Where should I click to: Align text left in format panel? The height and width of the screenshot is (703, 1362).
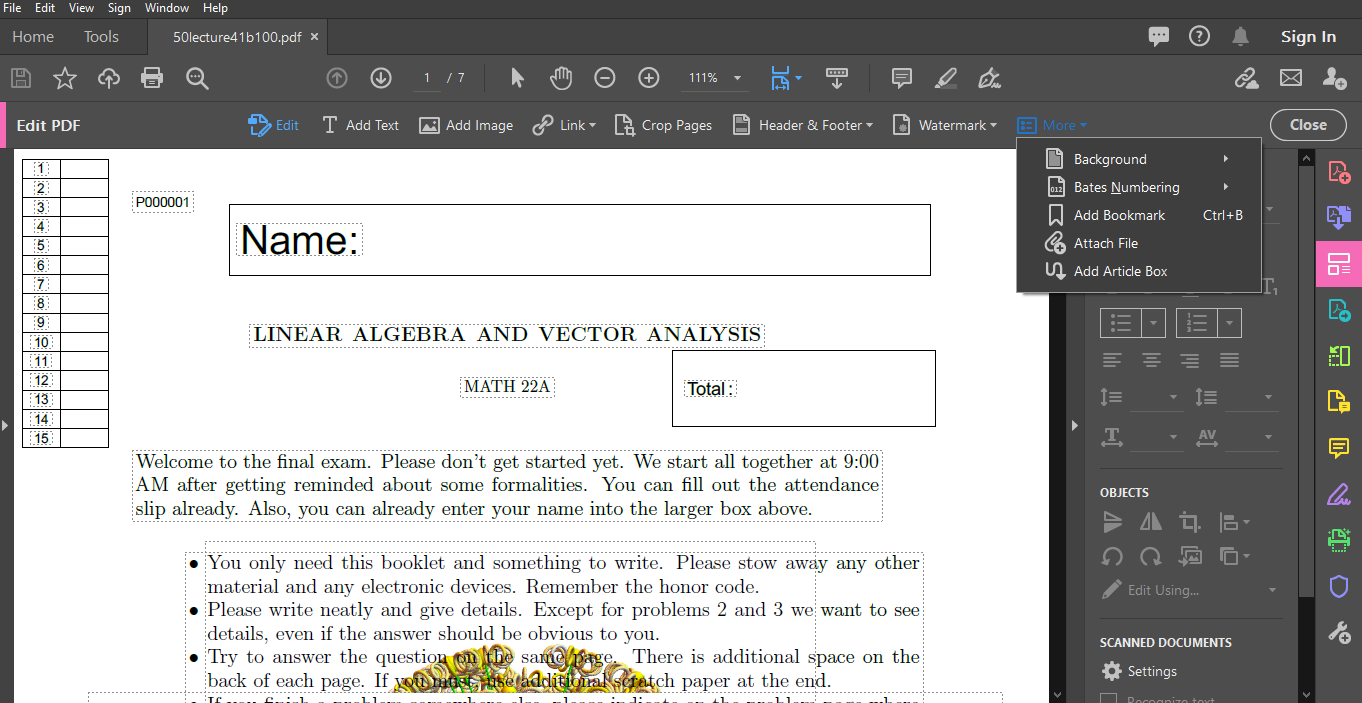point(1112,360)
